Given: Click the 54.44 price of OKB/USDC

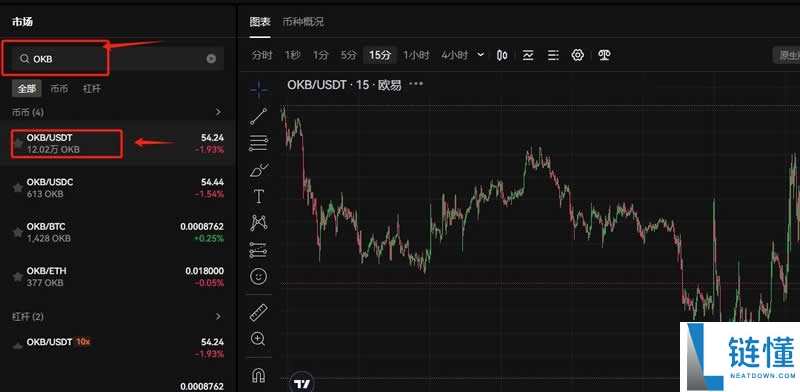Looking at the screenshot, I should point(212,182).
